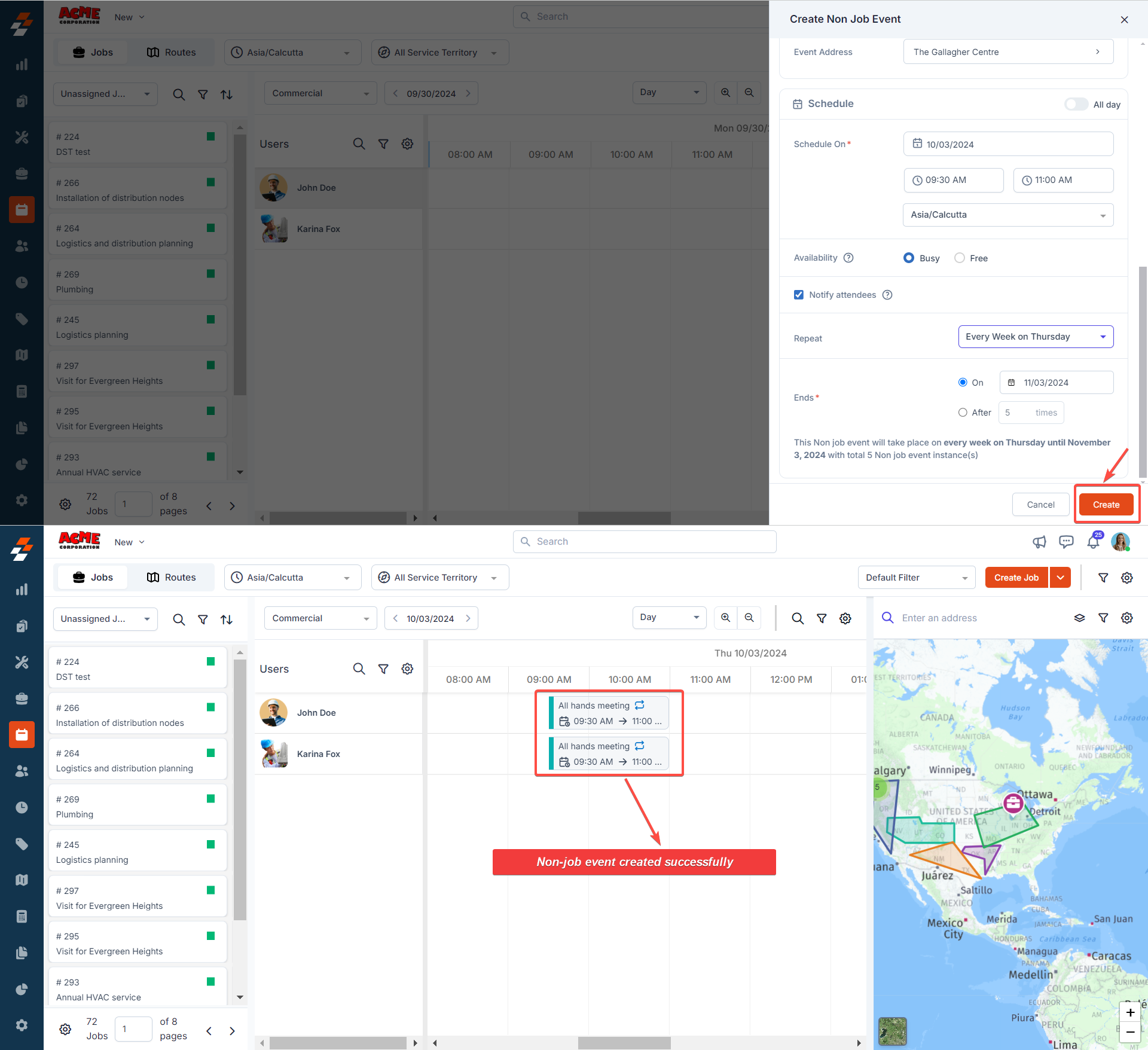Zoom out the schedule timeline in lower view
The width and height of the screenshot is (1148, 1050).
[x=749, y=618]
